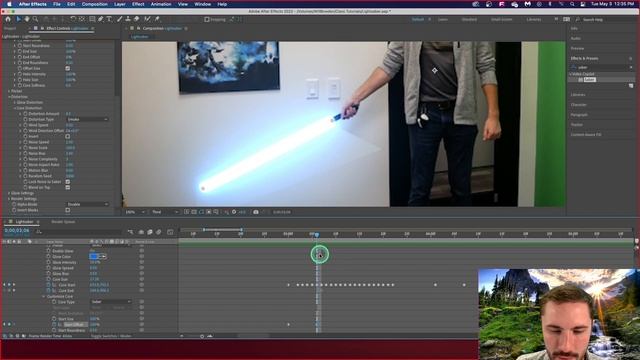Open the Core Type dropdown in timeline

111,302
